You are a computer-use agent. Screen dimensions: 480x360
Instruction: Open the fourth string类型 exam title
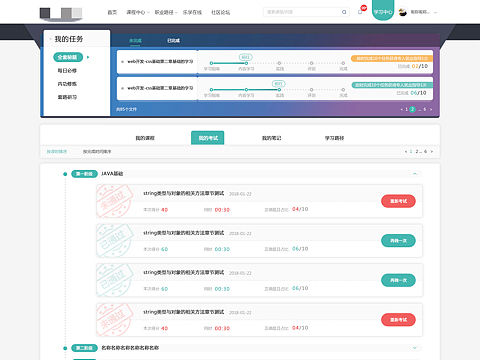[x=184, y=312]
